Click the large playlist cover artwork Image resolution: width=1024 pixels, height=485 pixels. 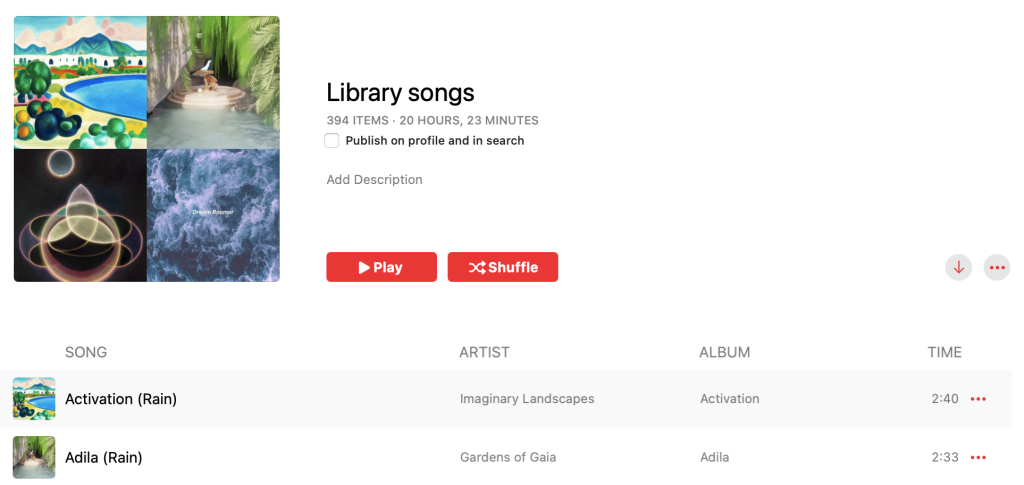(x=147, y=149)
